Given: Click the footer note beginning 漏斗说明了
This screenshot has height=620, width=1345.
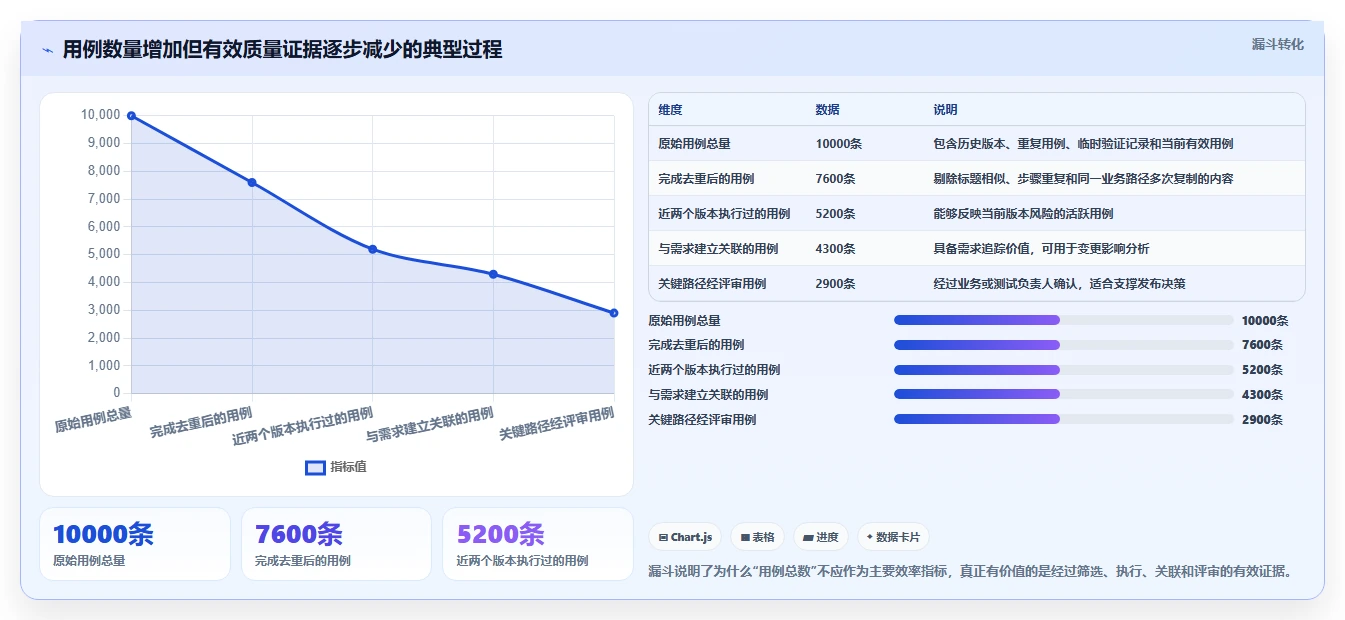Looking at the screenshot, I should point(972,572).
